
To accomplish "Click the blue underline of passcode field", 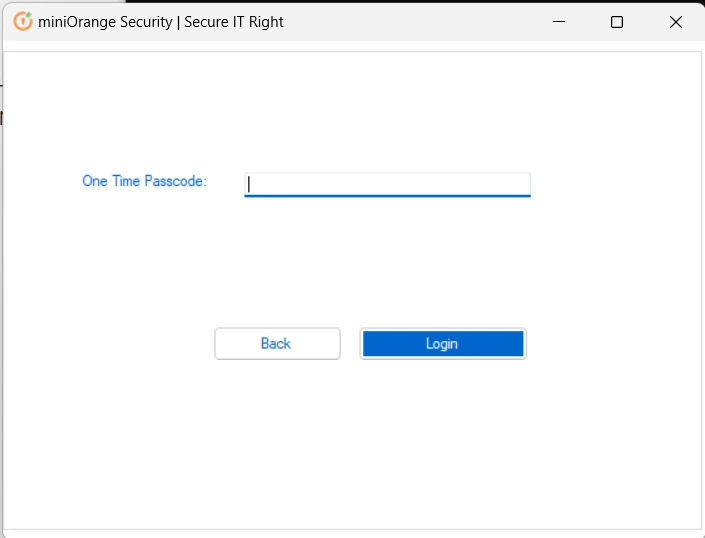I will click(x=387, y=196).
